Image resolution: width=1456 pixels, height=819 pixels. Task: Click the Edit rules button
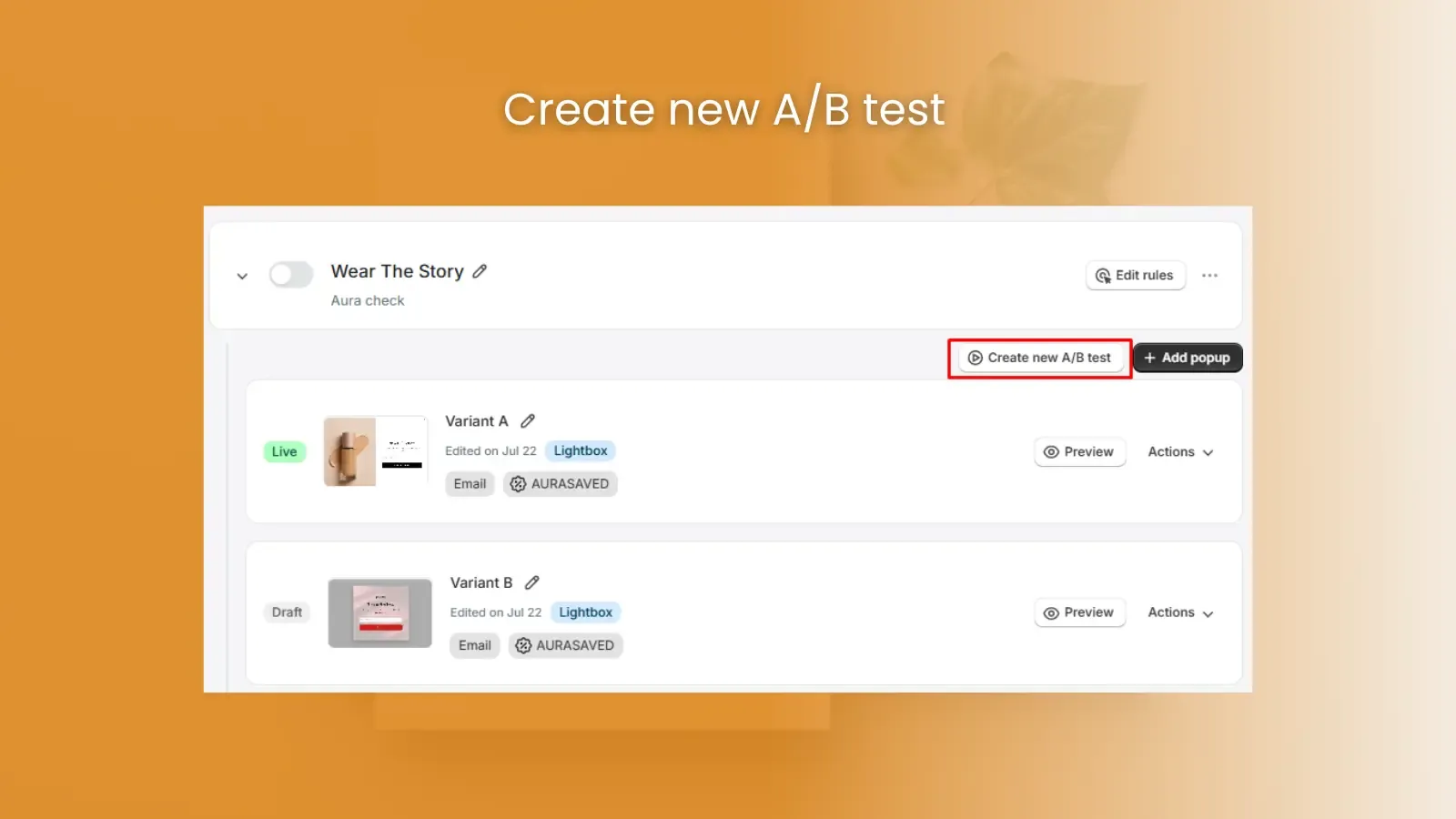pyautogui.click(x=1135, y=275)
